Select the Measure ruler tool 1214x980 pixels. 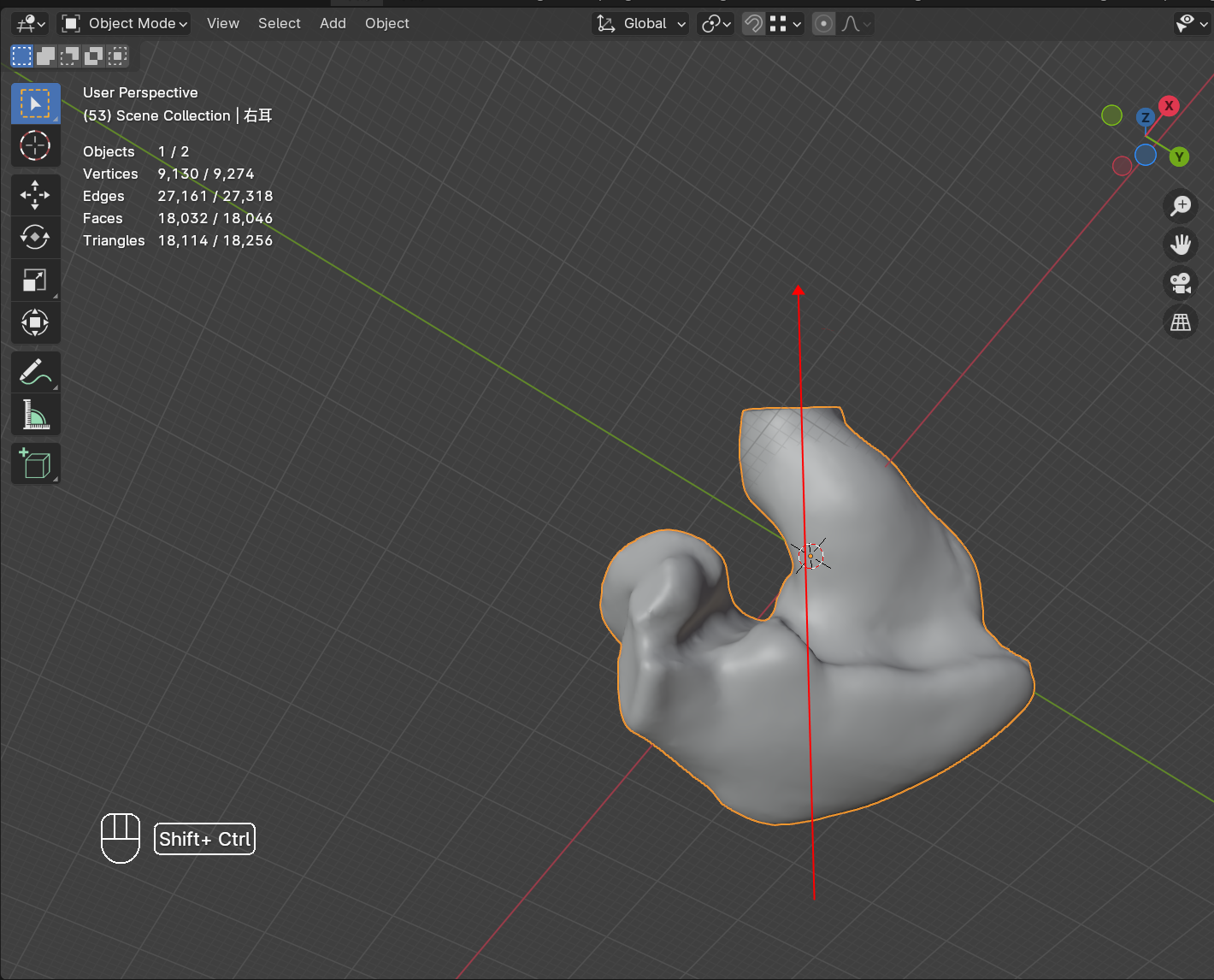coord(35,415)
